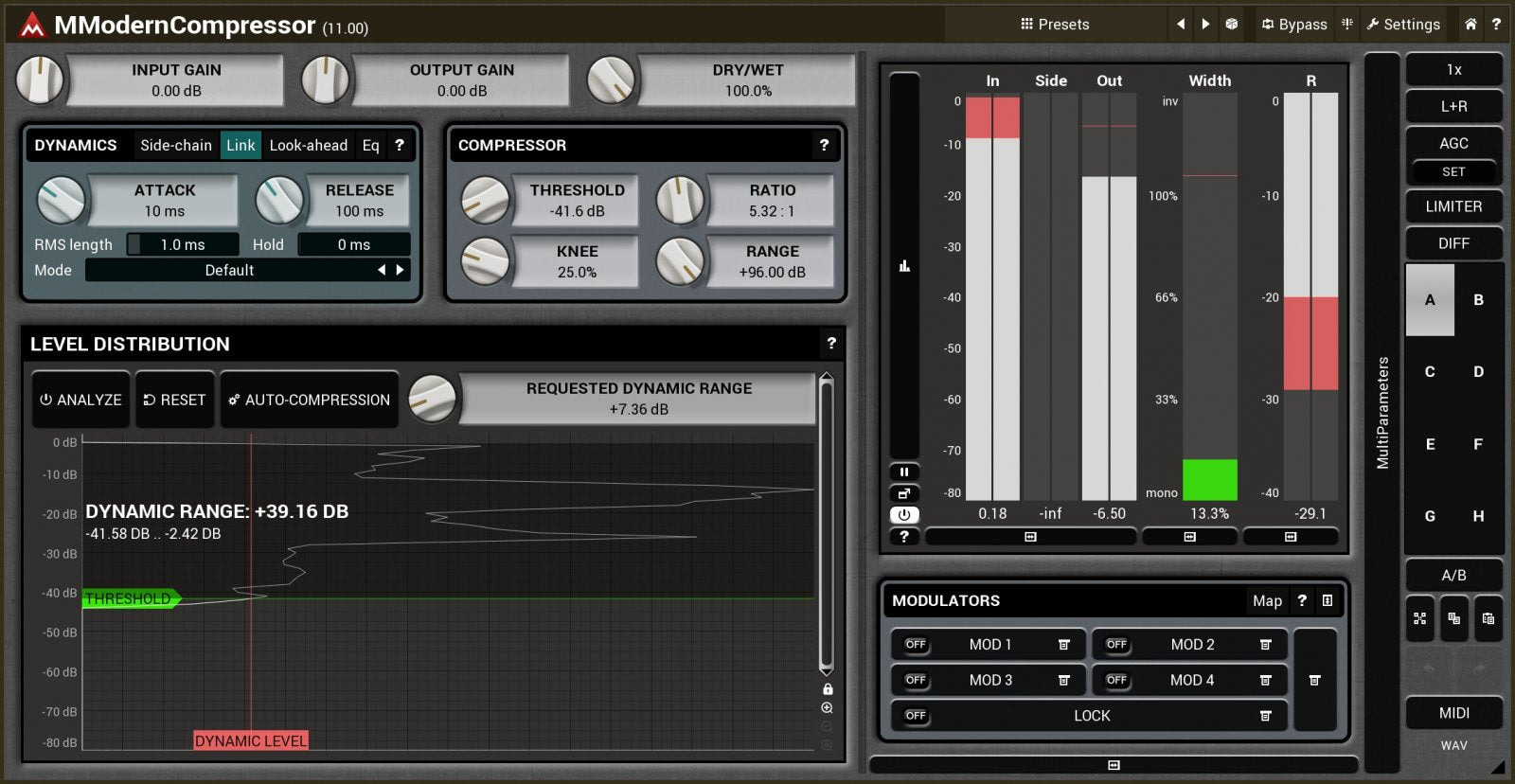
Task: Load the next preset arrow
Action: point(1205,25)
